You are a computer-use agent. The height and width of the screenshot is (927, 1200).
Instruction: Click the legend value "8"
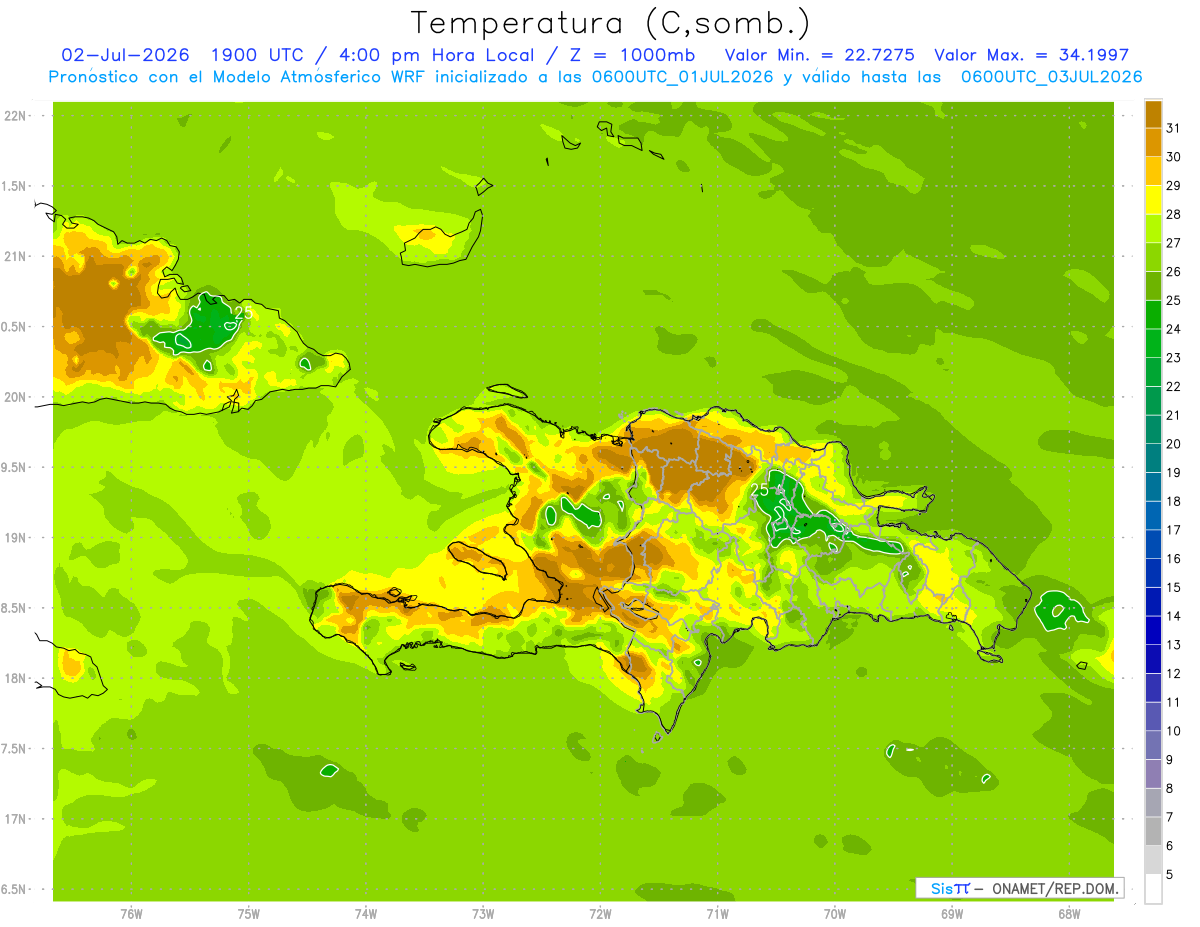(x=1170, y=789)
